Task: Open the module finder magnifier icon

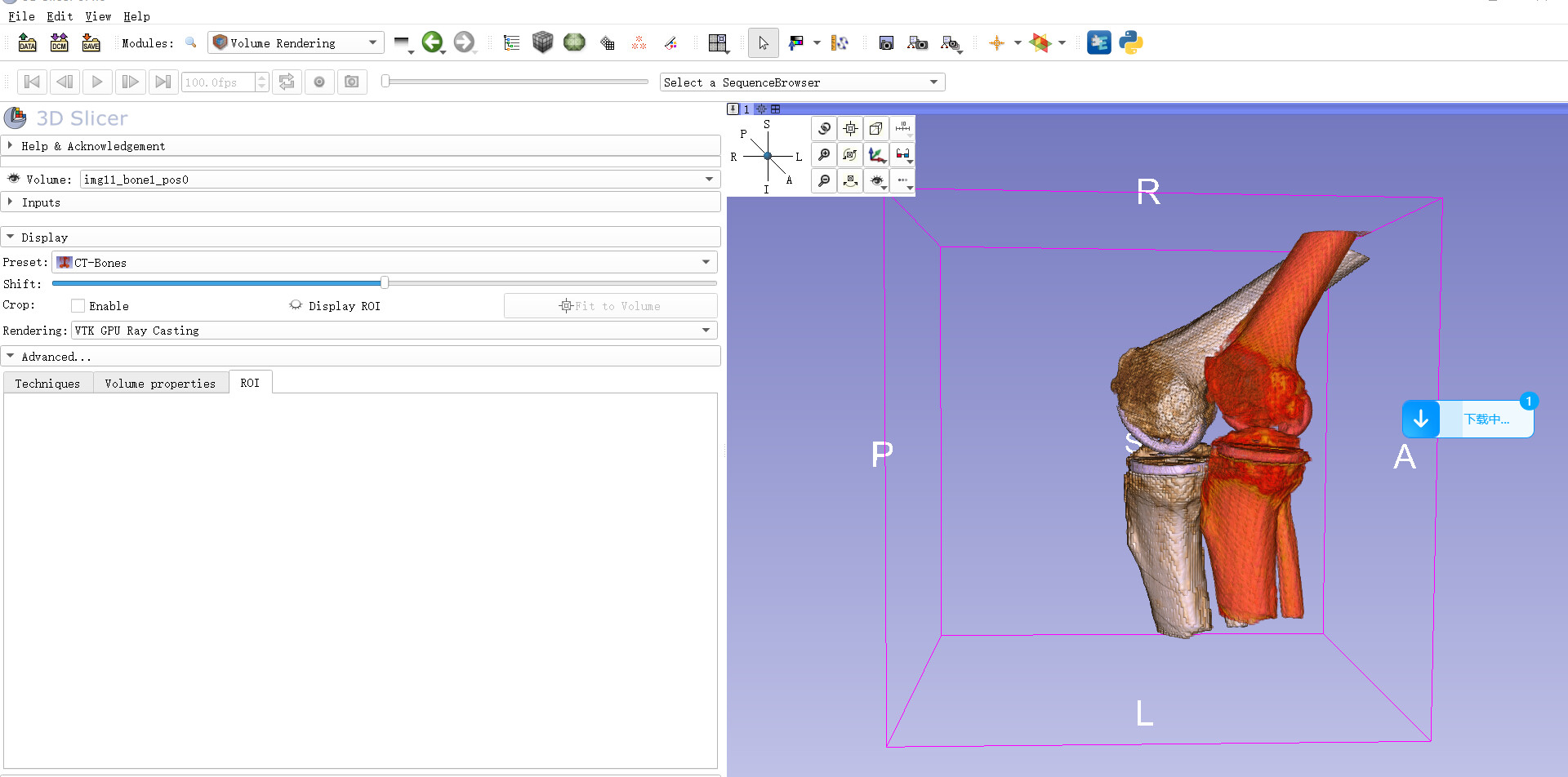Action: 191,42
